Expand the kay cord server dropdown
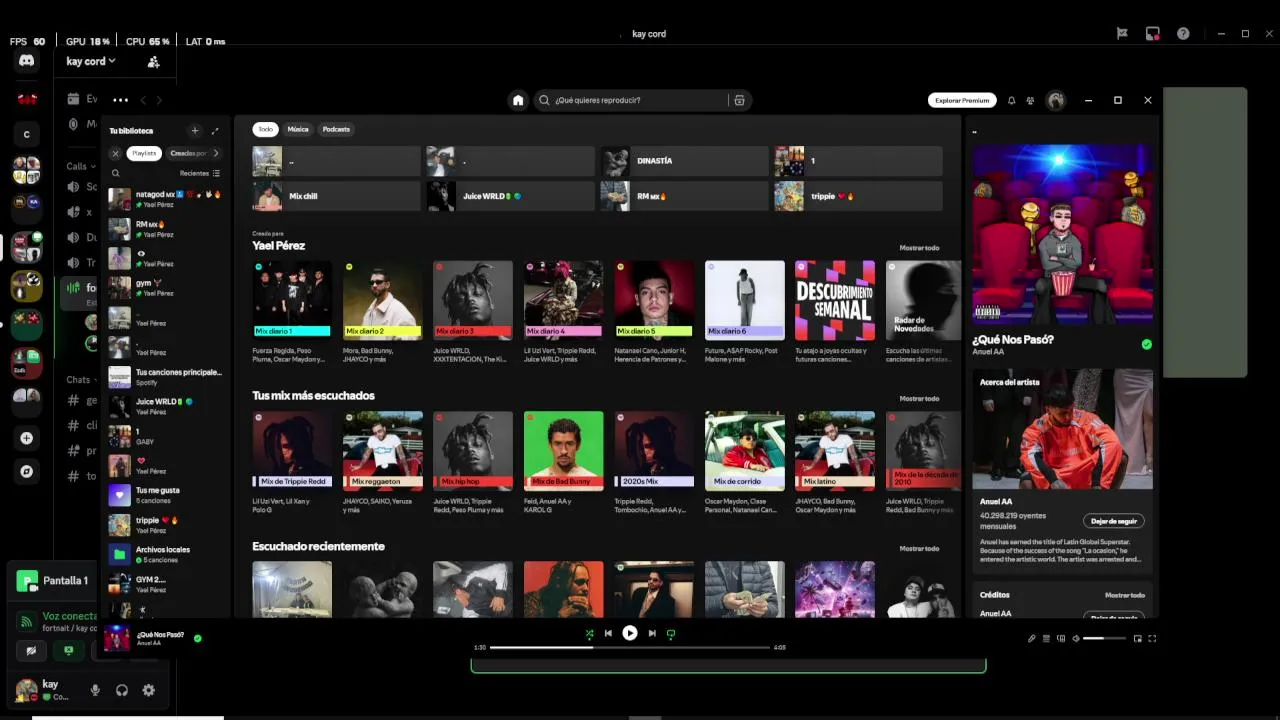 [90, 62]
